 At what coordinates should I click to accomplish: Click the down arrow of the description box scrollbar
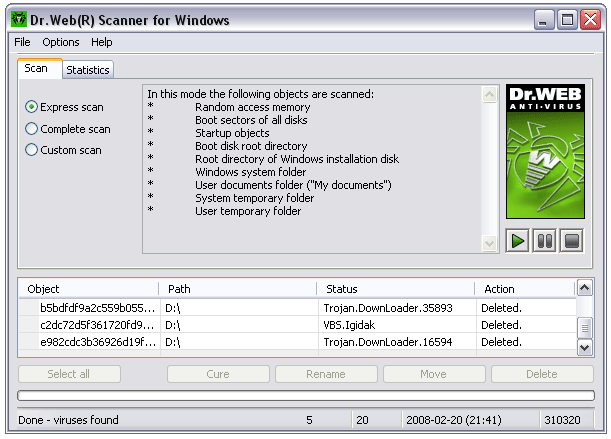pos(489,243)
